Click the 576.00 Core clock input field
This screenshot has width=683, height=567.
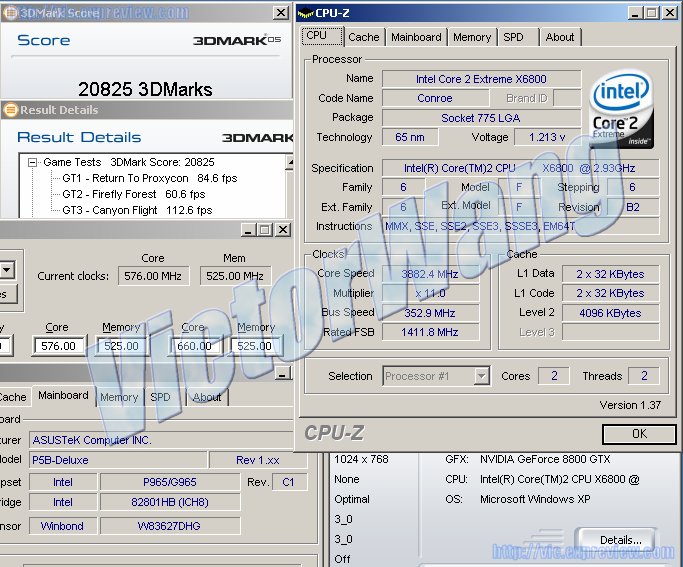[x=59, y=346]
